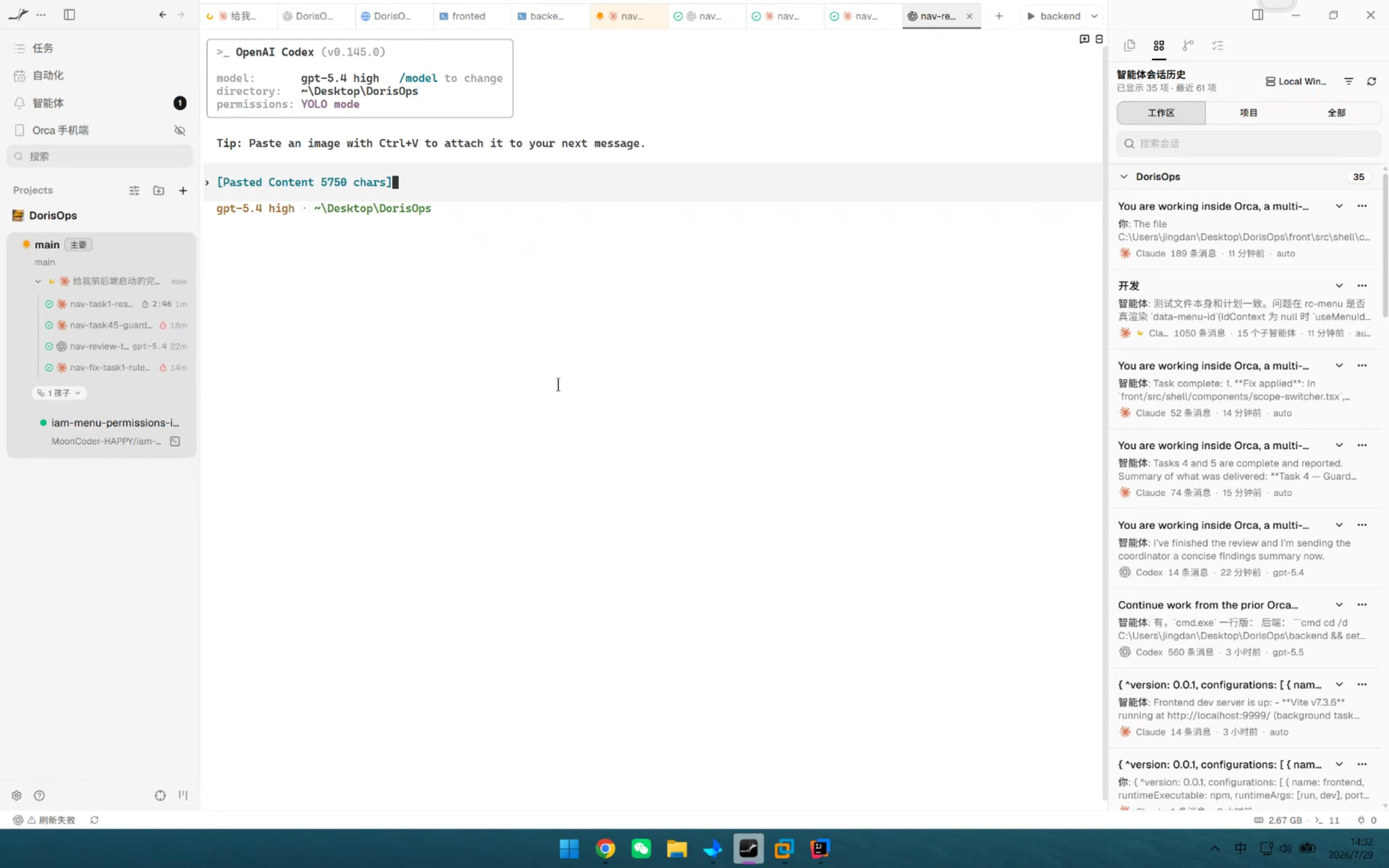Click icon beside MoonCoder-HAPPY/iam branch
The image size is (1389, 868).
(175, 441)
